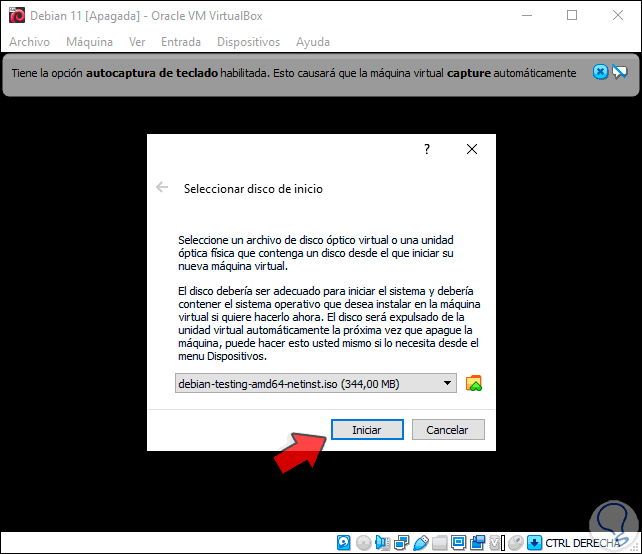This screenshot has height=554, width=642.
Task: Click the recording status icon
Action: pyautogui.click(x=477, y=543)
